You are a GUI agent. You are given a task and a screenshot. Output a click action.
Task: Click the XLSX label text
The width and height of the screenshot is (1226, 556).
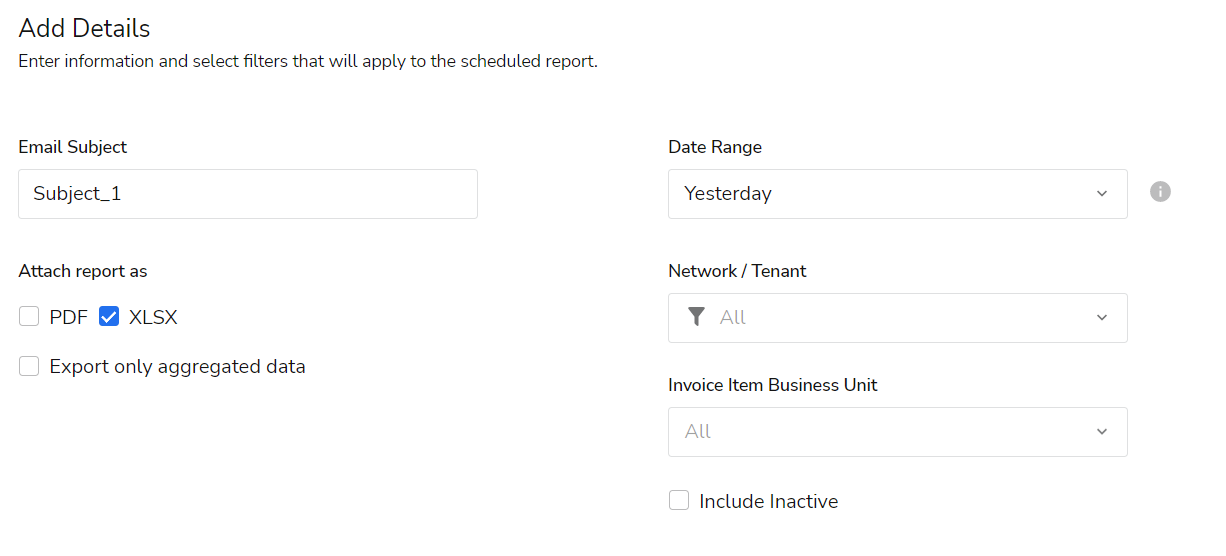153,318
